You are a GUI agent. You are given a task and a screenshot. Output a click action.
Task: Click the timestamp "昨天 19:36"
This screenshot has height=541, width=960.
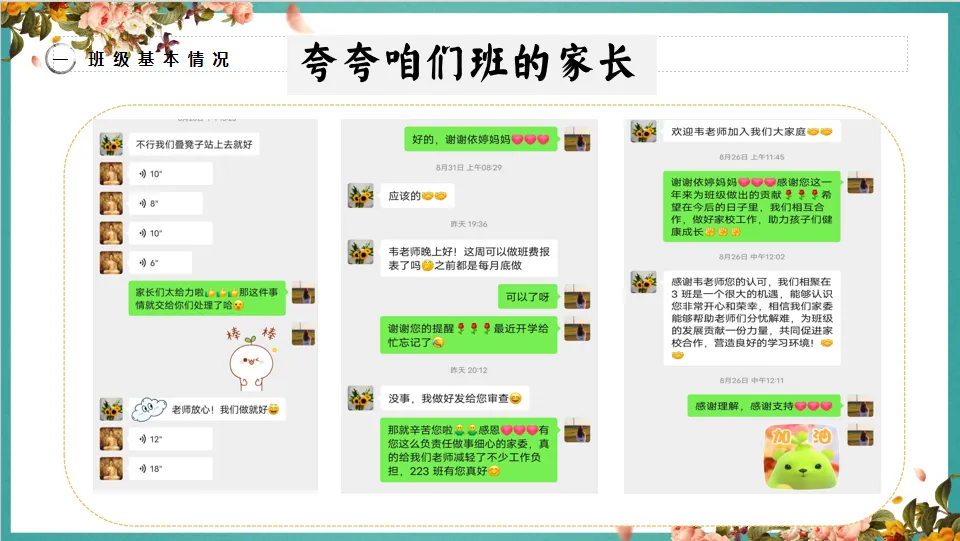tap(469, 225)
